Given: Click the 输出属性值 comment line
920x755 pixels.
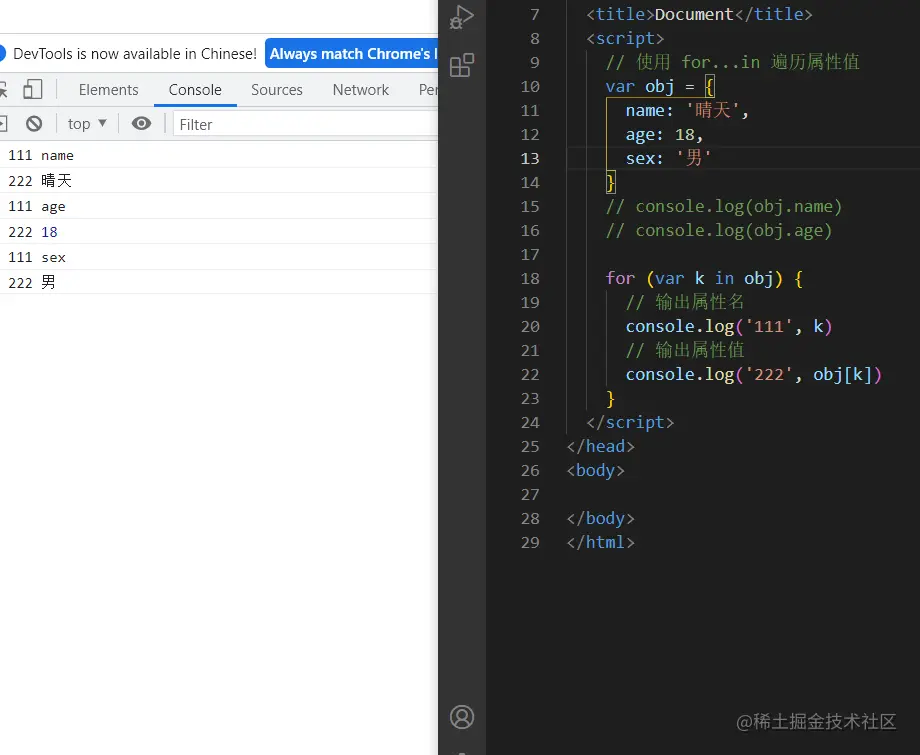Looking at the screenshot, I should pos(685,350).
